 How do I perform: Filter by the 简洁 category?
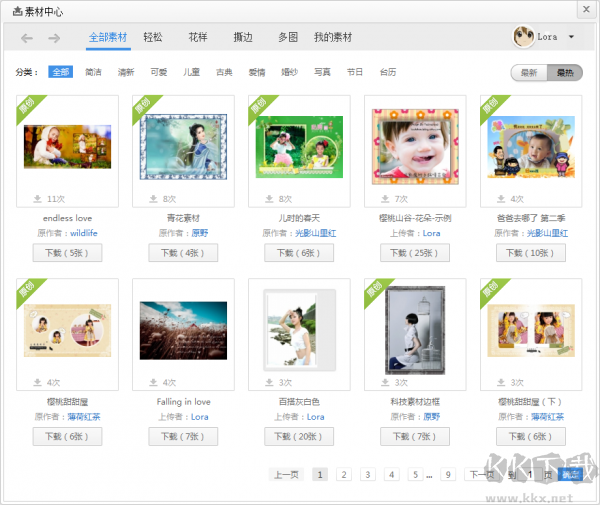click(x=93, y=72)
